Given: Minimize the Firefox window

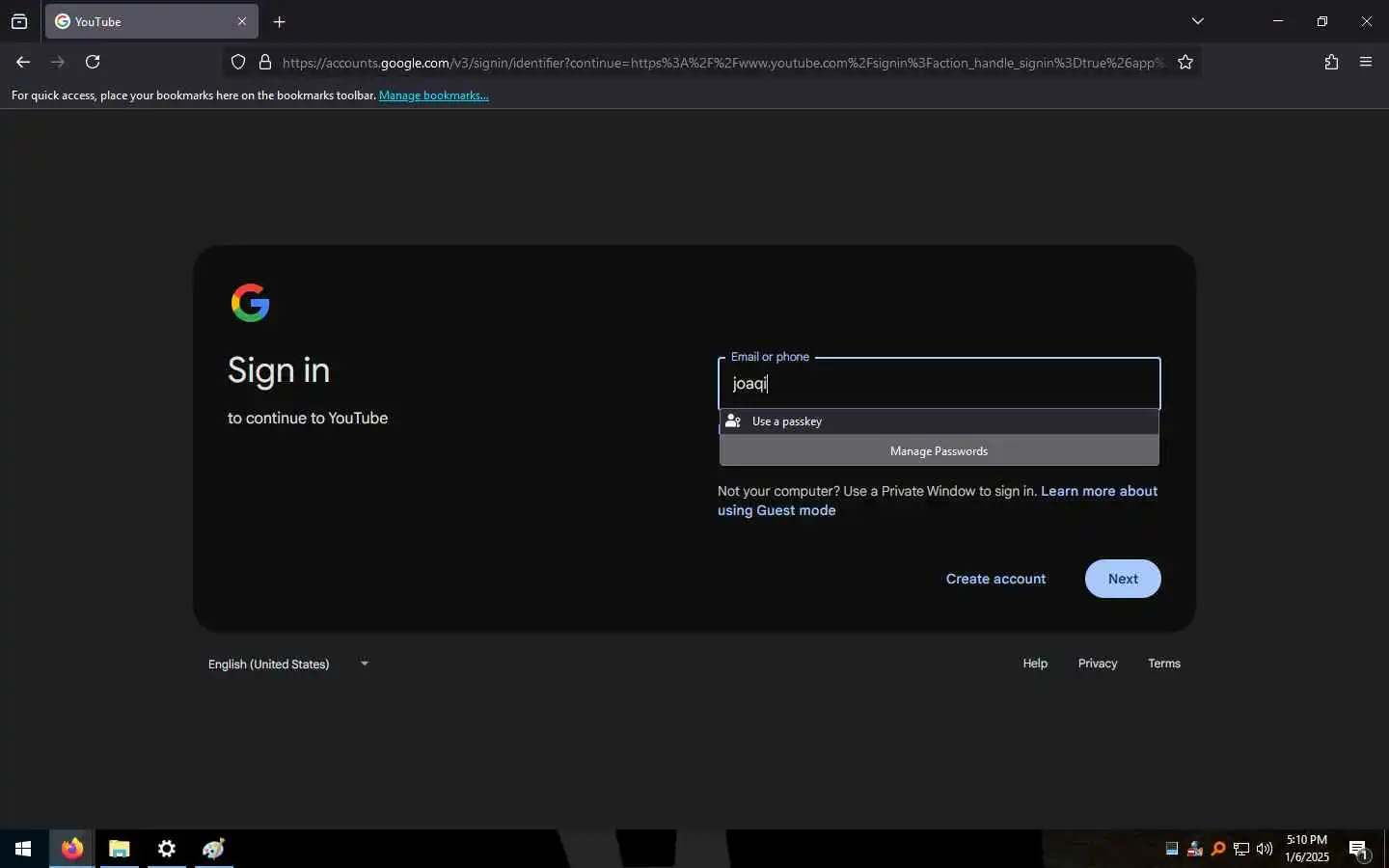Looking at the screenshot, I should tap(1278, 21).
